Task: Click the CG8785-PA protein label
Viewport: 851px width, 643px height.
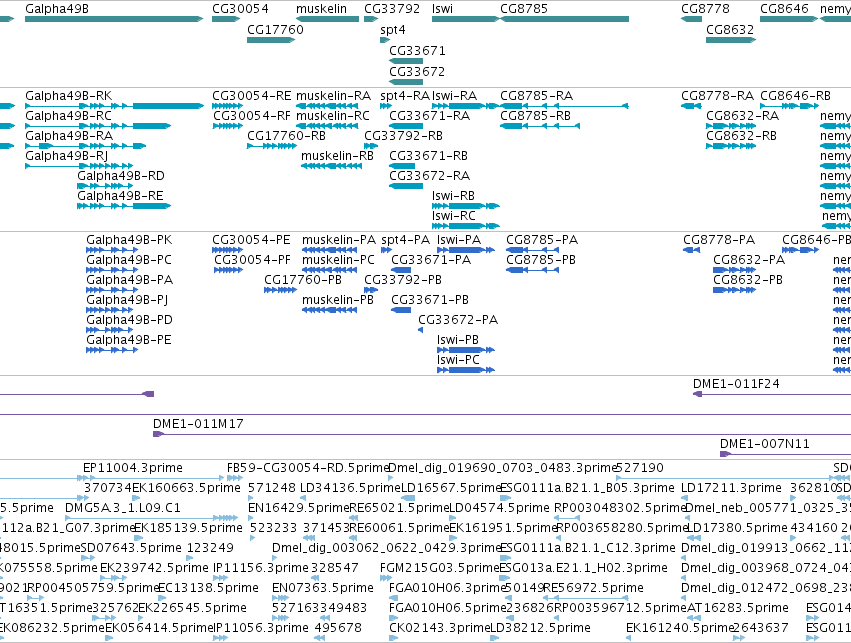Action: click(542, 240)
